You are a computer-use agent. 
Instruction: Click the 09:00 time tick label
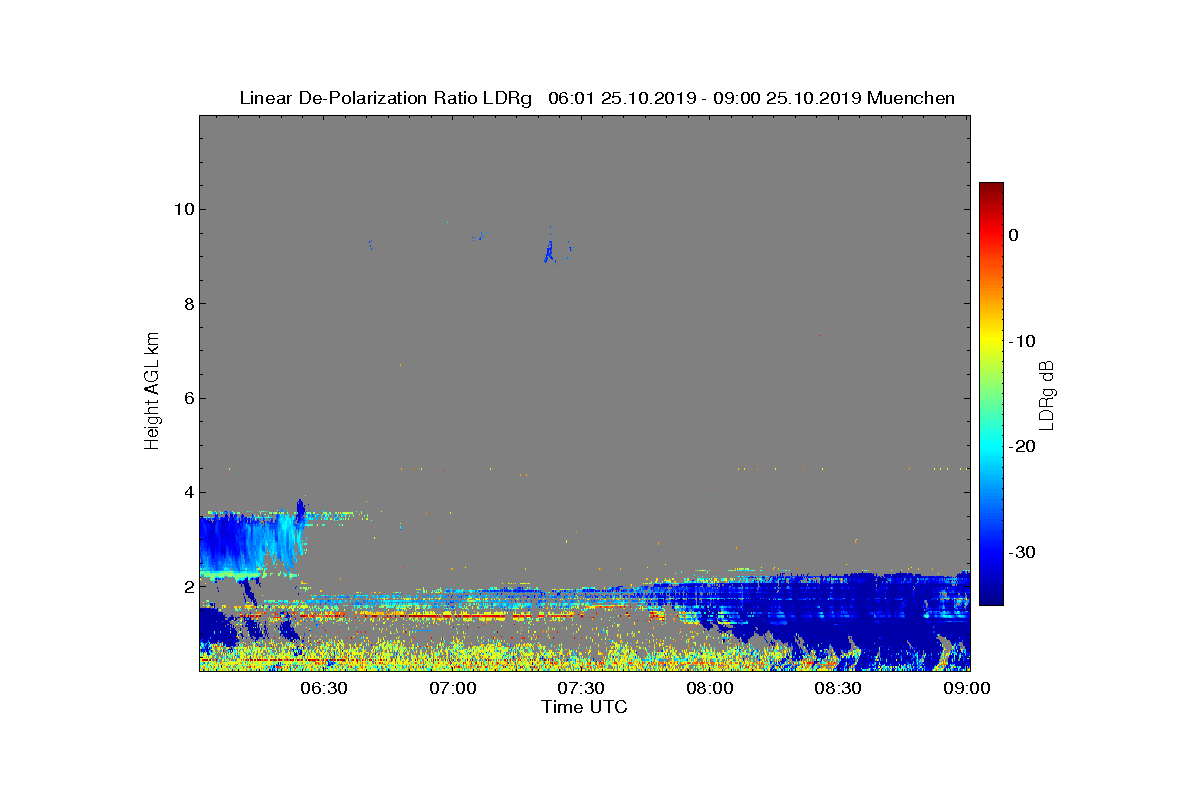click(x=968, y=688)
